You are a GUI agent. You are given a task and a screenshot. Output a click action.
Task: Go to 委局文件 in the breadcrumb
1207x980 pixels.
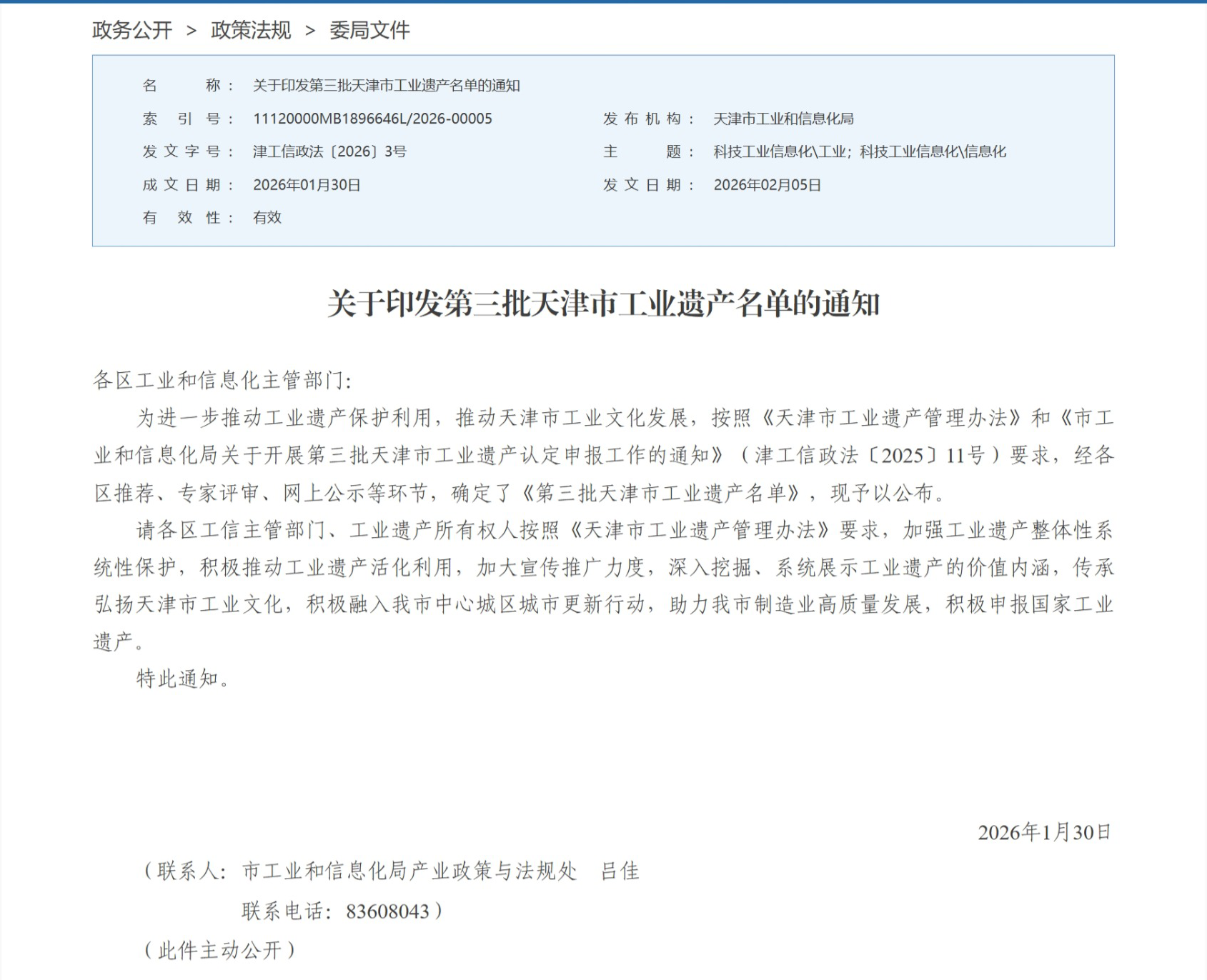click(369, 30)
